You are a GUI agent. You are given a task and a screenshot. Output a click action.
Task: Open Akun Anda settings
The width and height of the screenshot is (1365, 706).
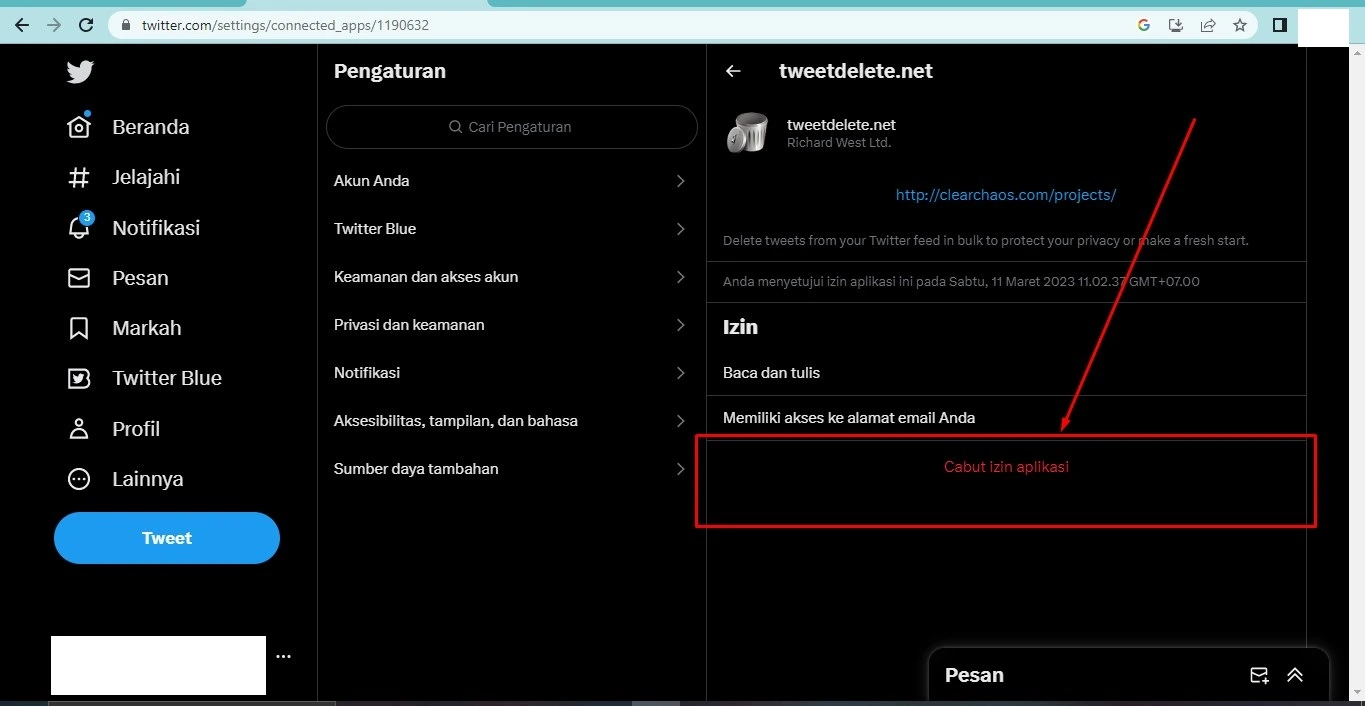[x=511, y=181]
